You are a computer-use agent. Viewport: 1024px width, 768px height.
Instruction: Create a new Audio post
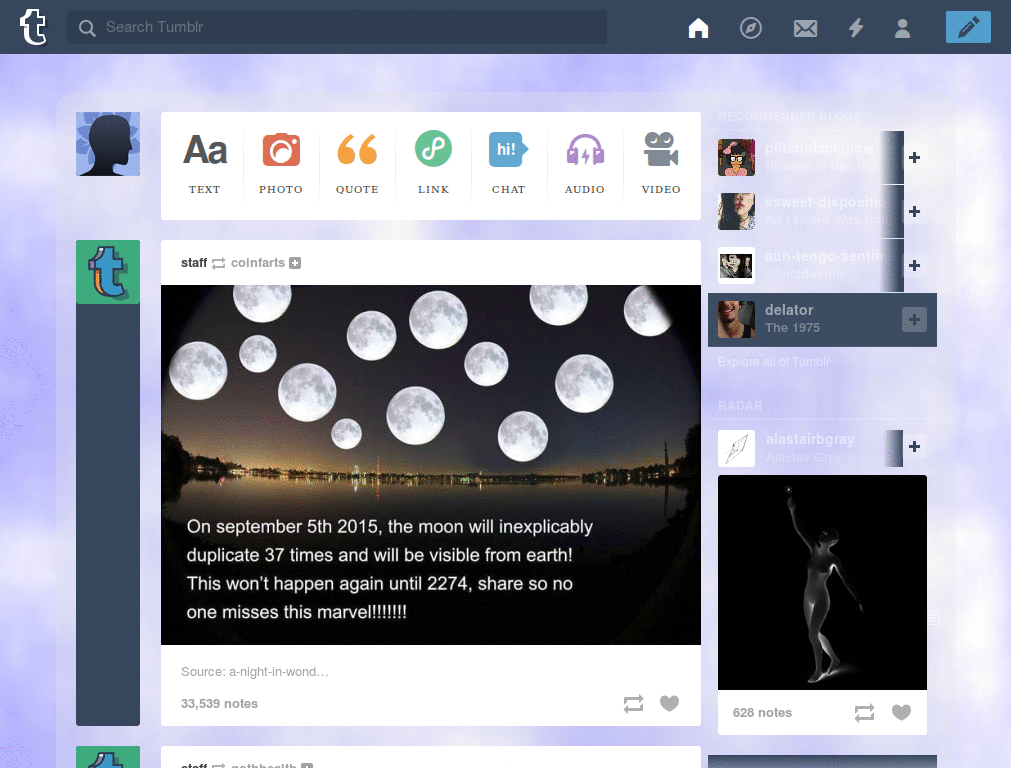pos(584,163)
